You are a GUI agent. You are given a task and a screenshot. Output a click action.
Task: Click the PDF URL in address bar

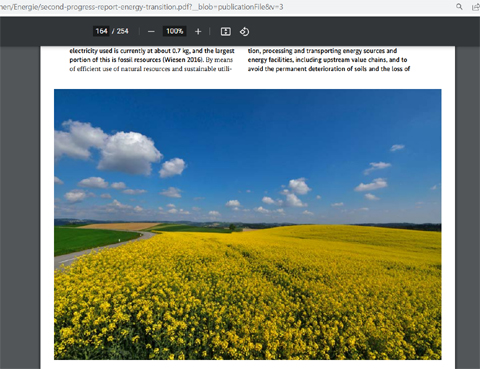click(x=142, y=7)
